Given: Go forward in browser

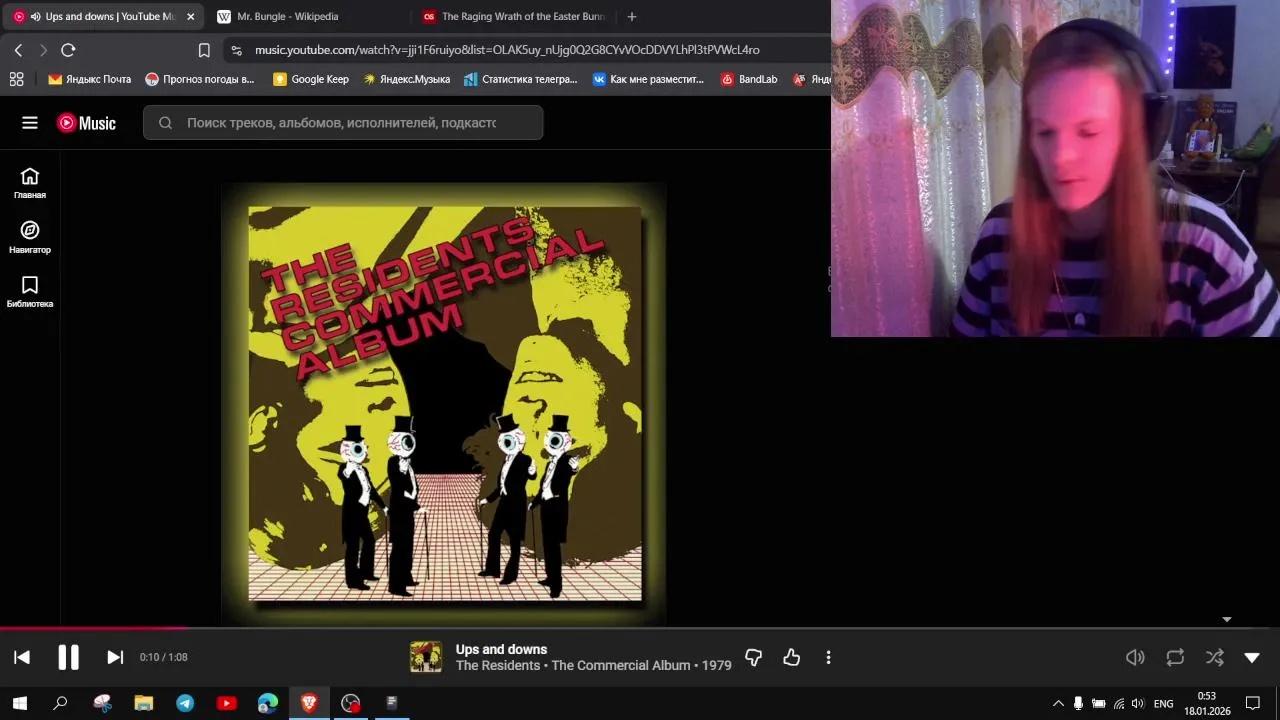Looking at the screenshot, I should [x=43, y=50].
